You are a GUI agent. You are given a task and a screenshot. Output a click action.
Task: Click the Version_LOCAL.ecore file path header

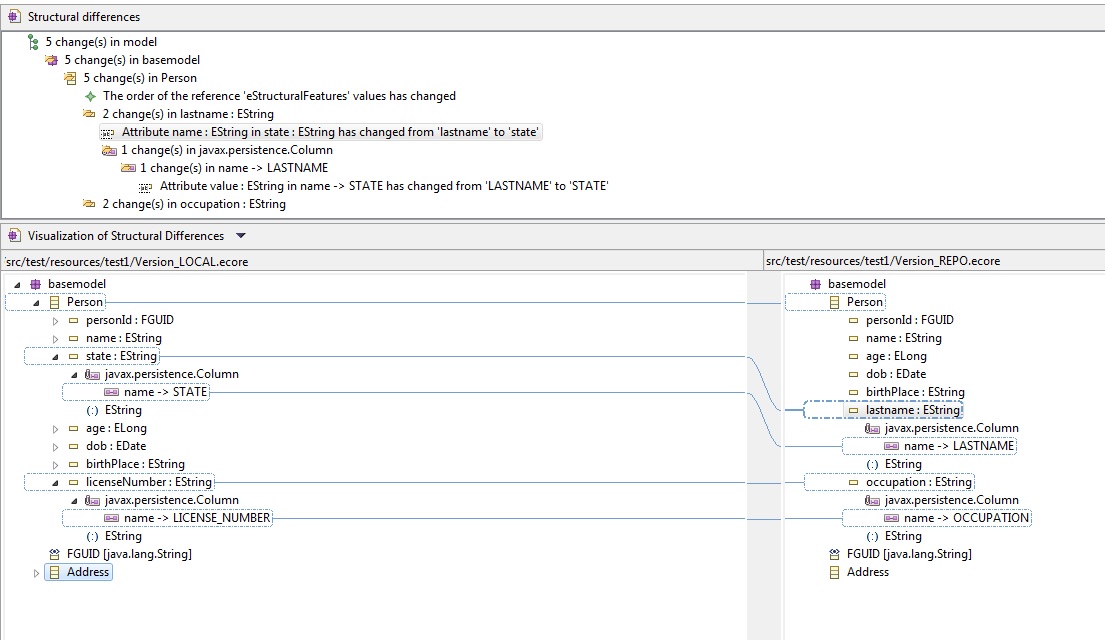click(127, 261)
